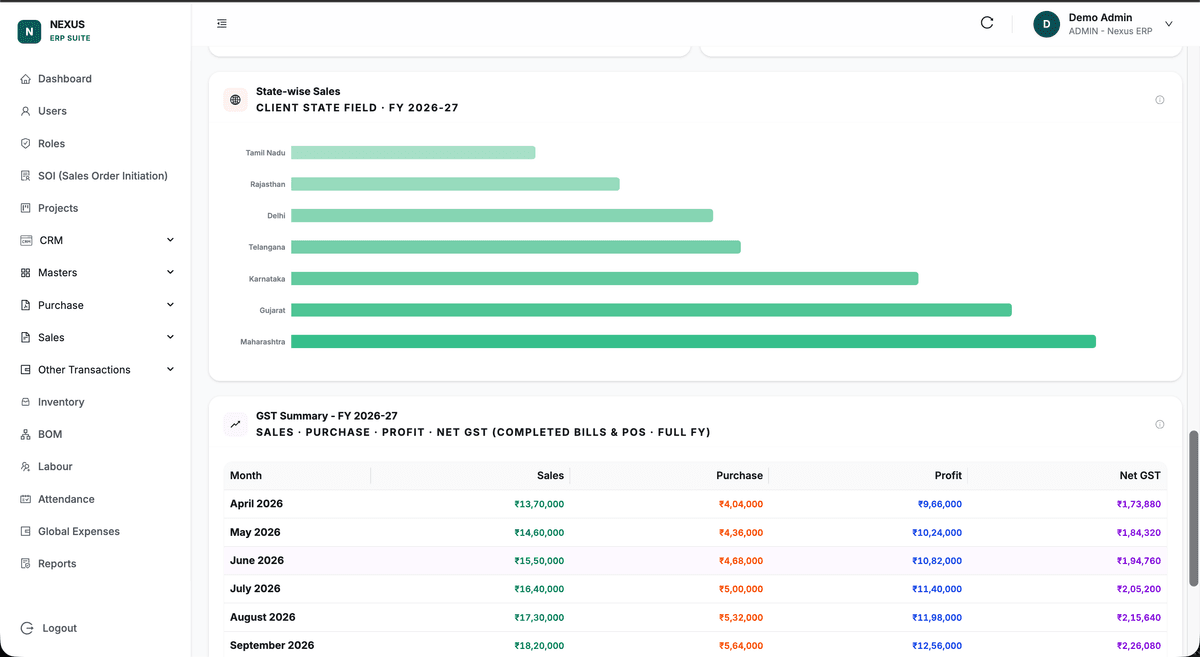
Task: Click the refresh icon in header
Action: click(x=987, y=23)
